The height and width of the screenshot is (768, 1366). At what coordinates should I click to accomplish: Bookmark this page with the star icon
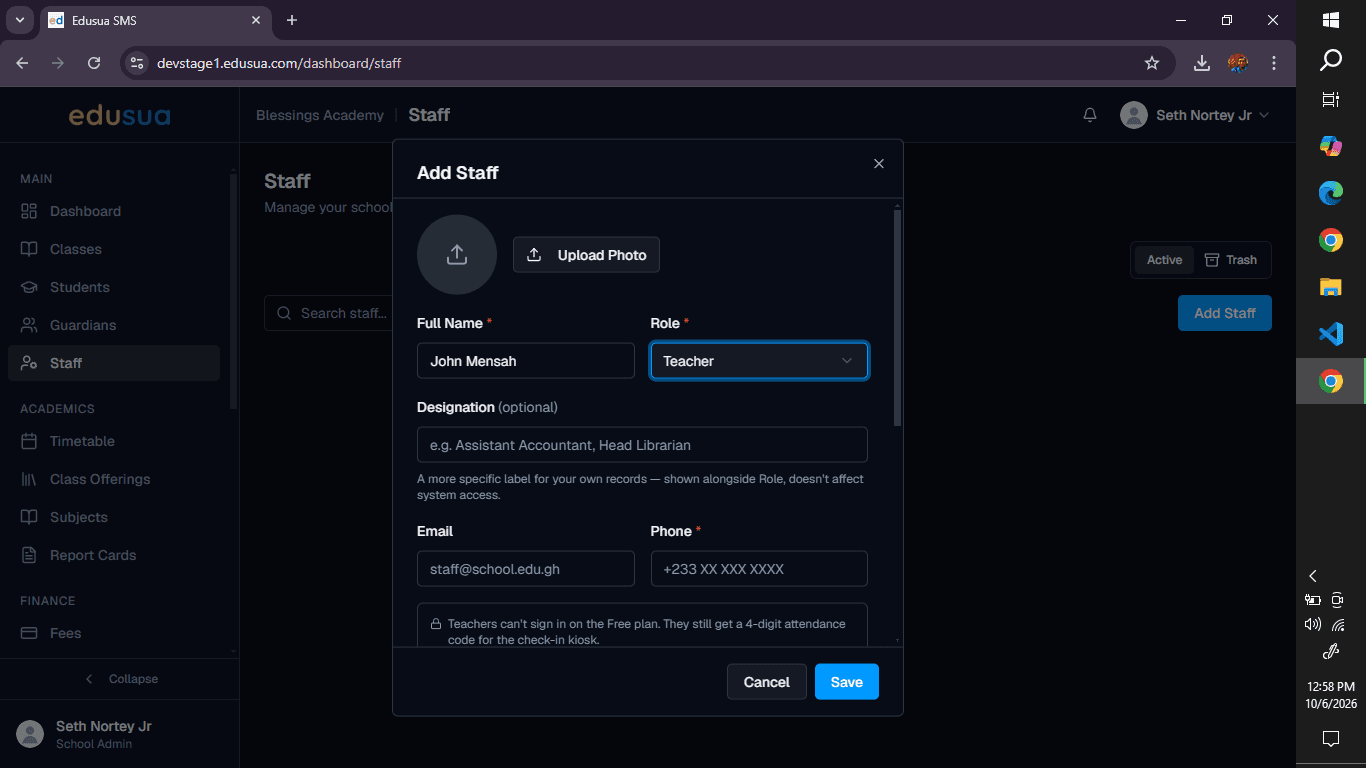tap(1152, 63)
